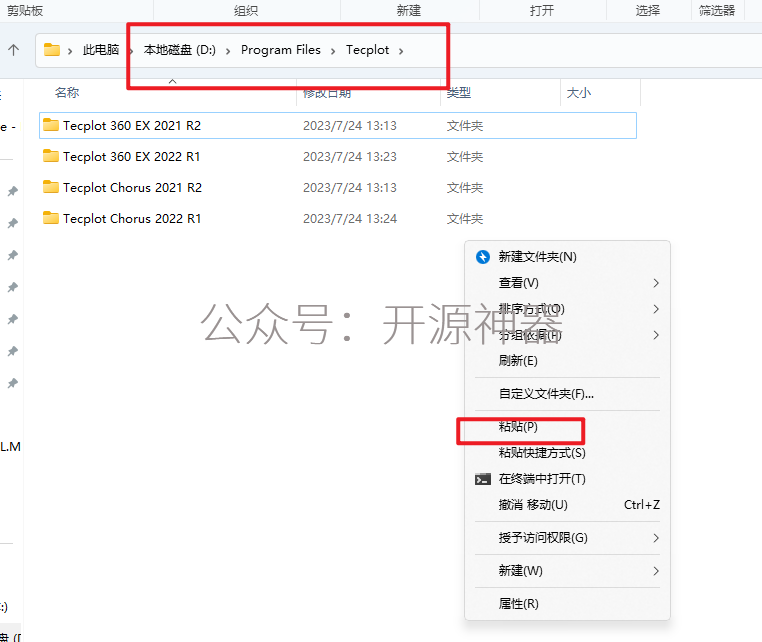This screenshot has height=642, width=762.
Task: Click pin icon level with 新建文件夹(N) entry
Action: click(13, 255)
